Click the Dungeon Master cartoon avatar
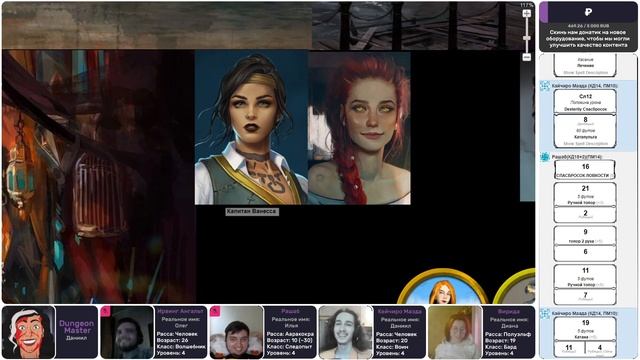The width and height of the screenshot is (640, 360). tap(28, 332)
